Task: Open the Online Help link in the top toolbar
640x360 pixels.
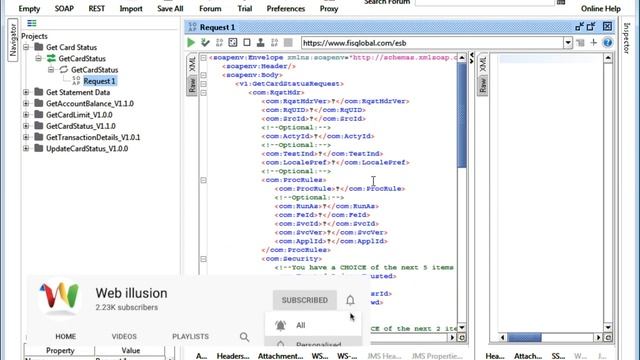Action: click(x=601, y=9)
